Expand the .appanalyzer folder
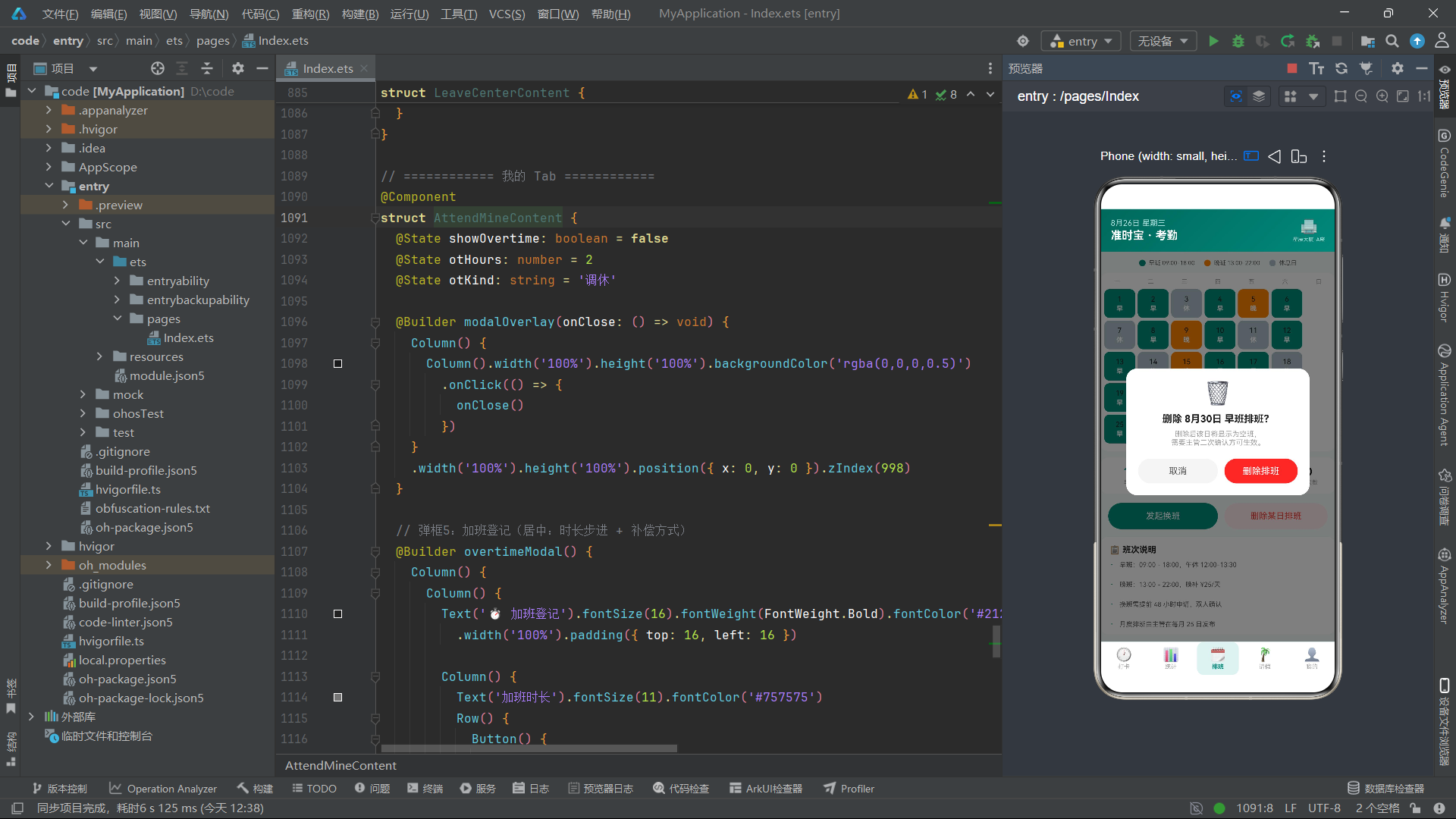The width and height of the screenshot is (1456, 819). click(49, 110)
